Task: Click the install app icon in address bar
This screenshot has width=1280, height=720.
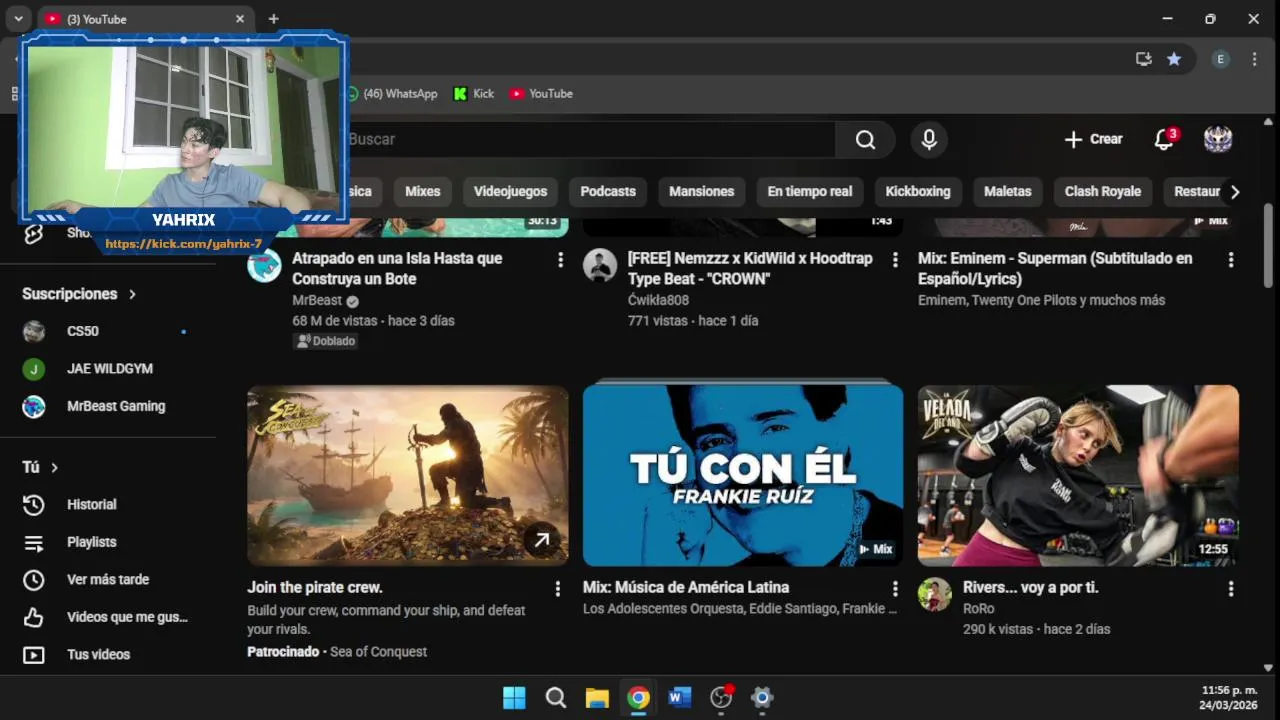Action: coord(1144,59)
